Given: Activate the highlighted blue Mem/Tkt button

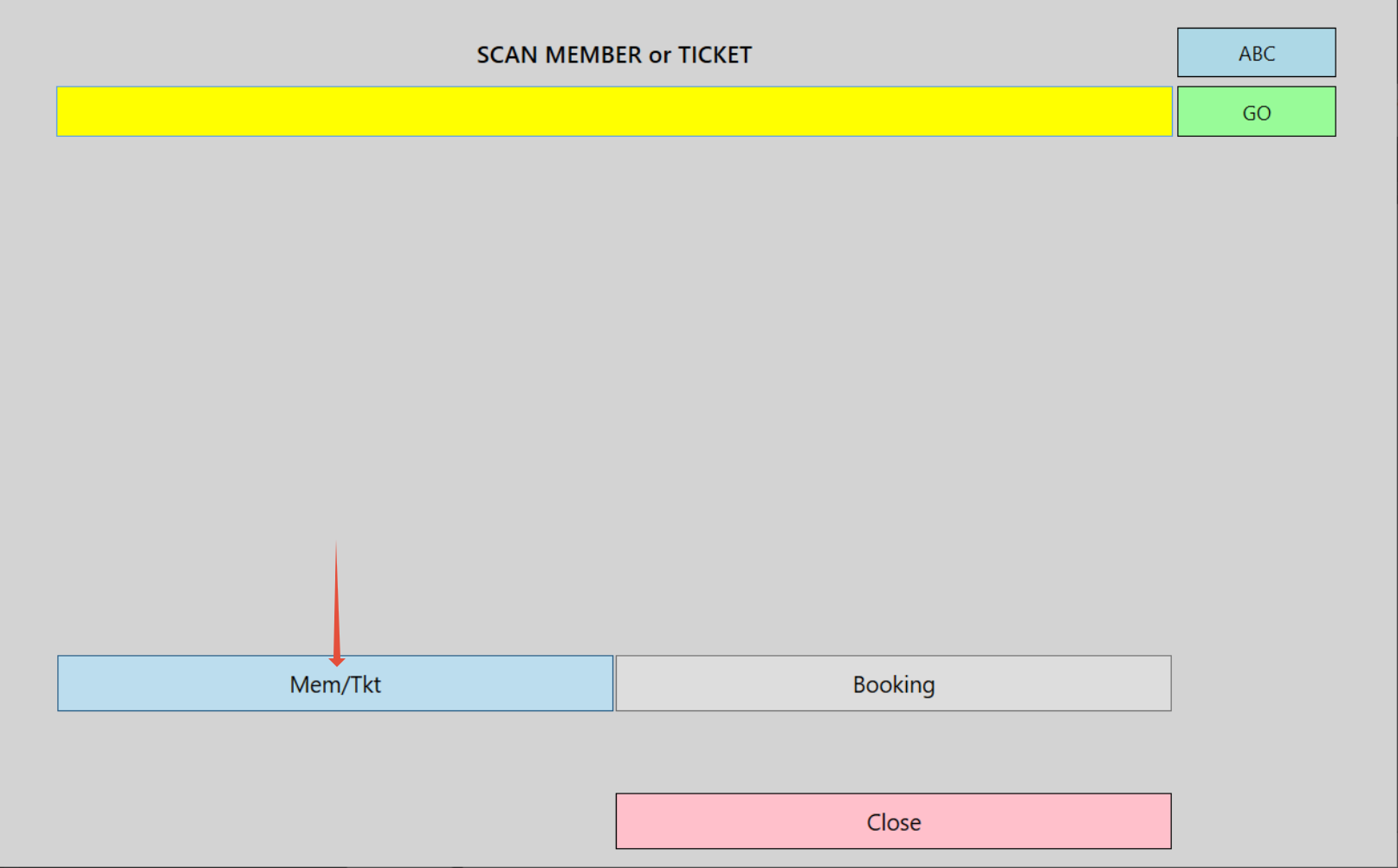Looking at the screenshot, I should (x=335, y=683).
